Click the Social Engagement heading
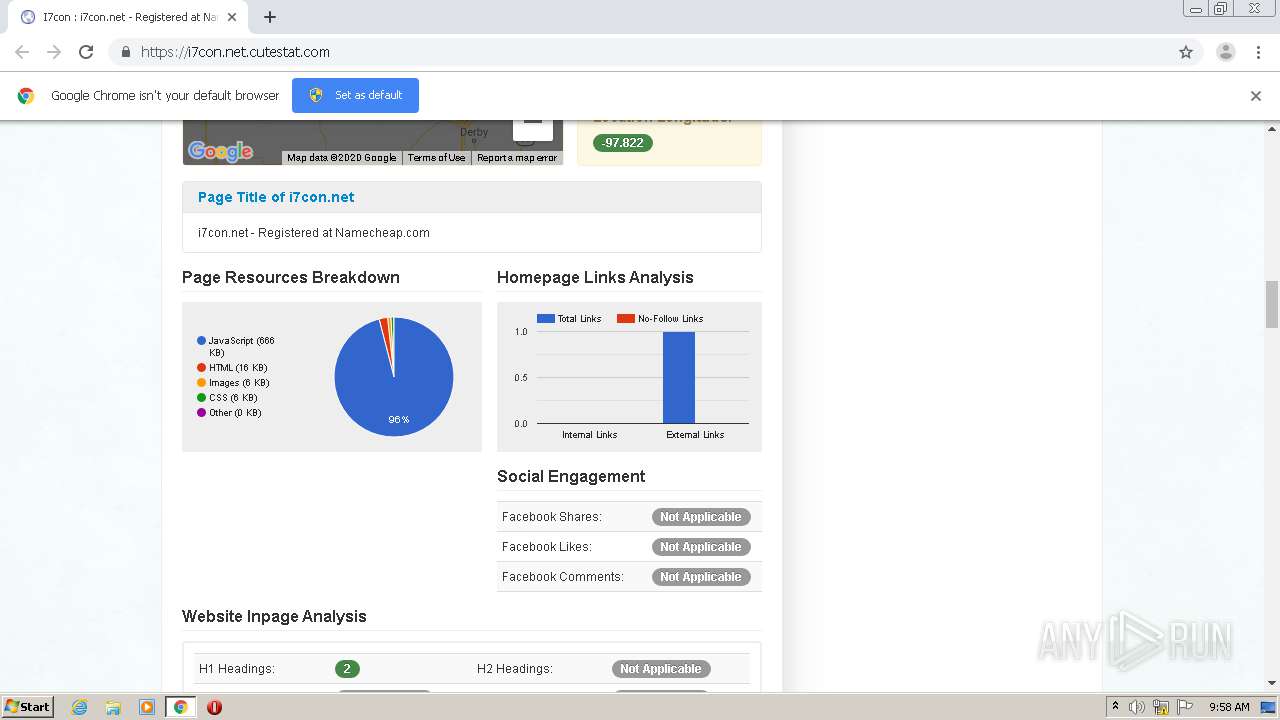Viewport: 1280px width, 720px height. pos(571,477)
